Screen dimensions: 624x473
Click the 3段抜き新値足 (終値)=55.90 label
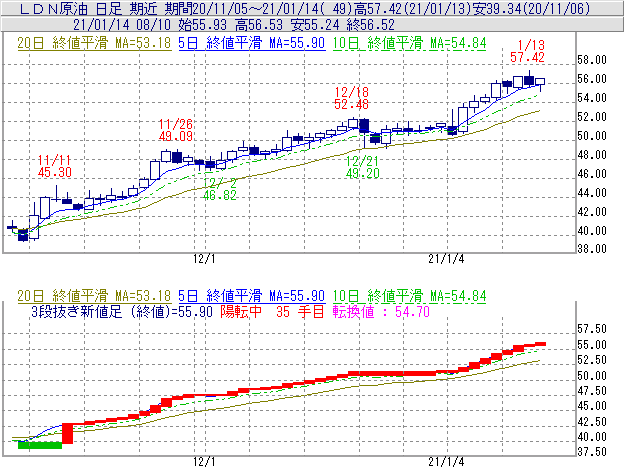click(x=122, y=311)
